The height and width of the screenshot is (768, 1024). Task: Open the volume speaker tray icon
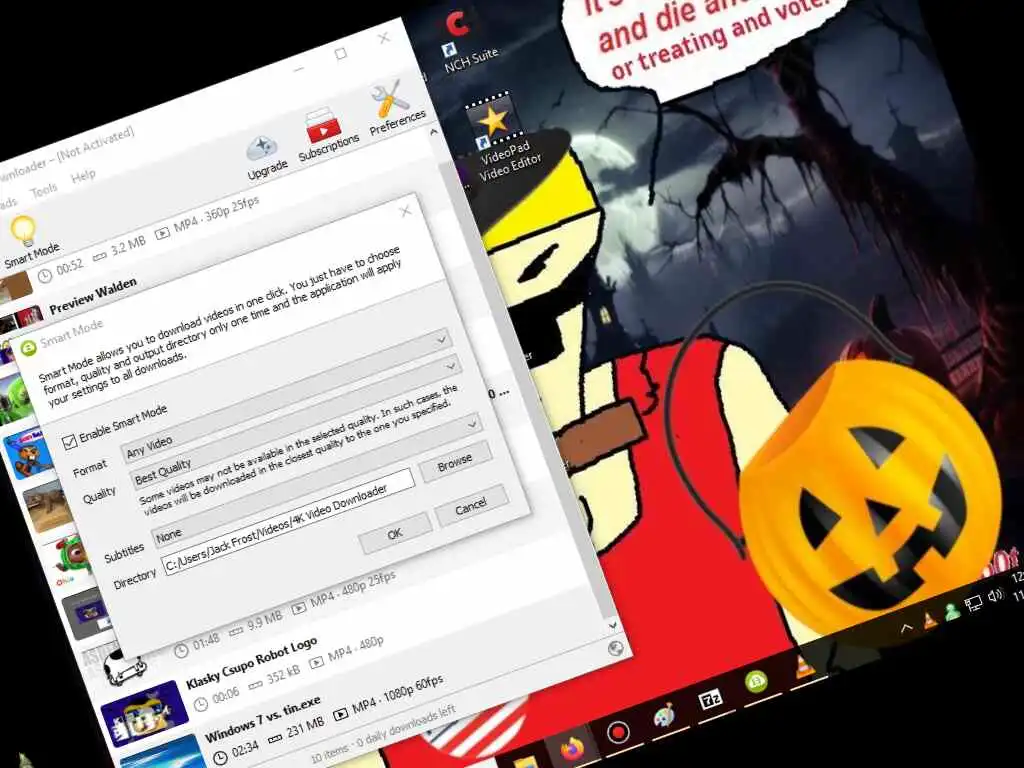tap(995, 596)
